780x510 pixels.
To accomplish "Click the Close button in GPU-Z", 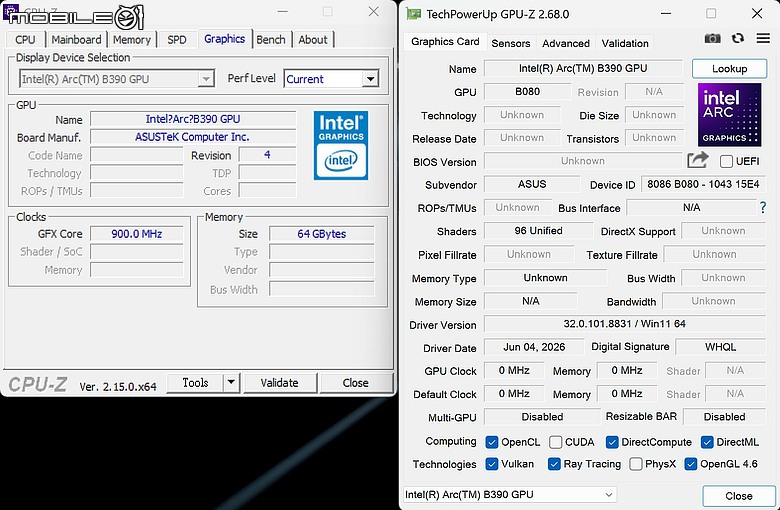I will (739, 496).
